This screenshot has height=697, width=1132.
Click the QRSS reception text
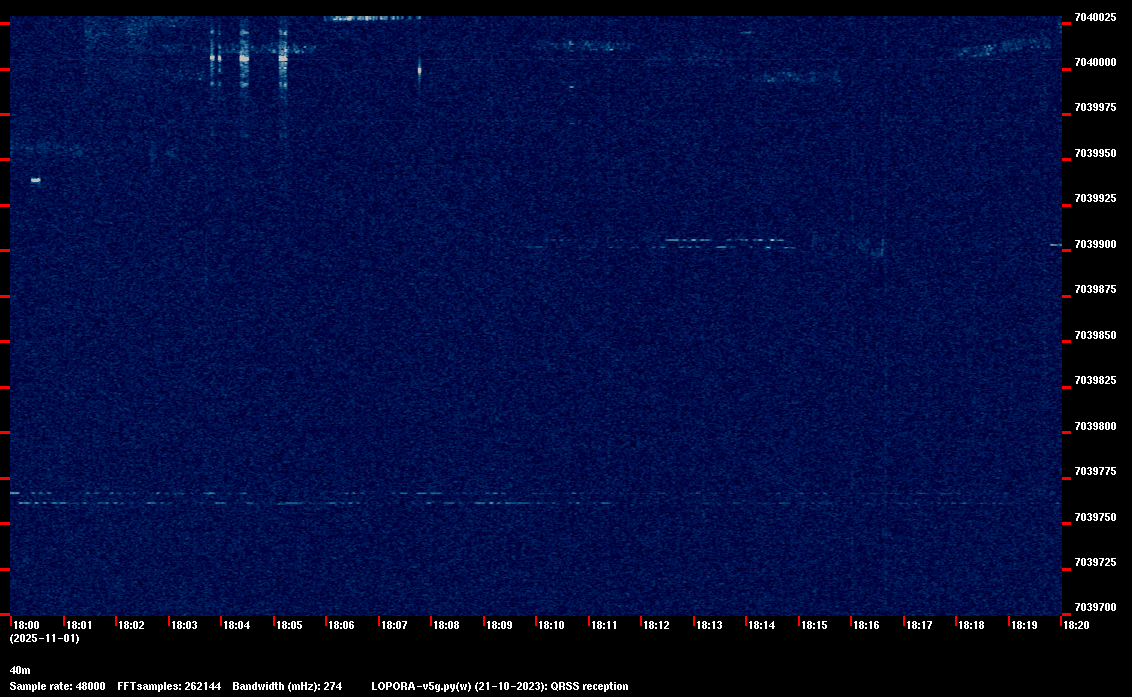[590, 687]
